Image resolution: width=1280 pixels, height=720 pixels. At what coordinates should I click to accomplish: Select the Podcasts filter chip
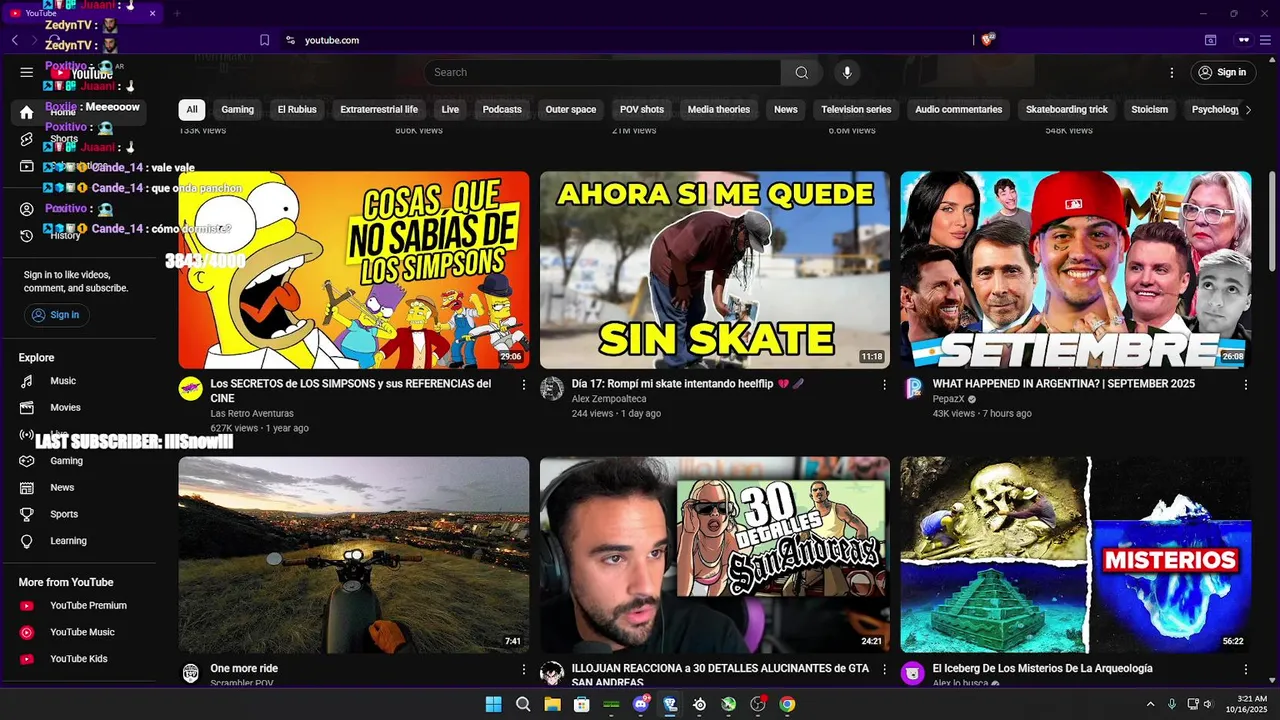pyautogui.click(x=502, y=110)
